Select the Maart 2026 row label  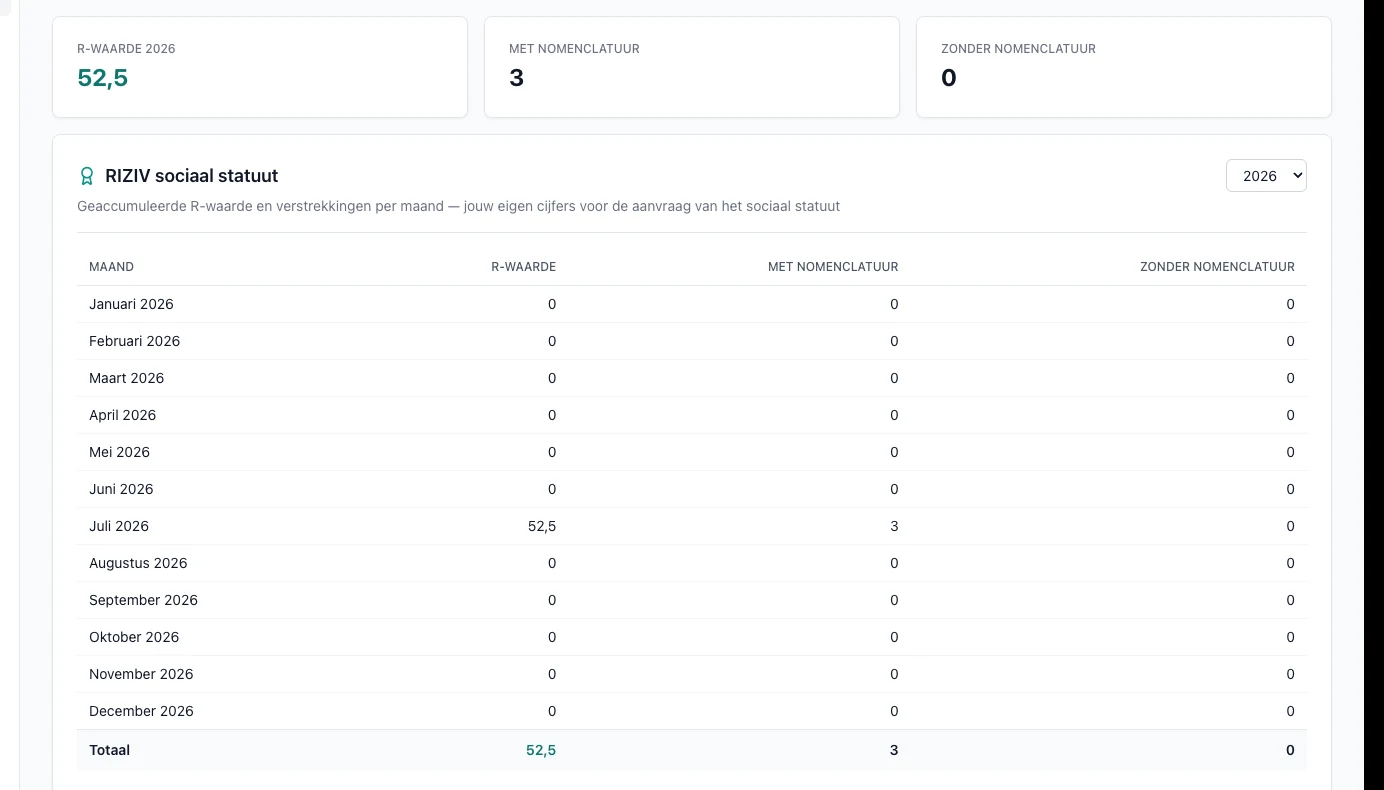pos(126,378)
